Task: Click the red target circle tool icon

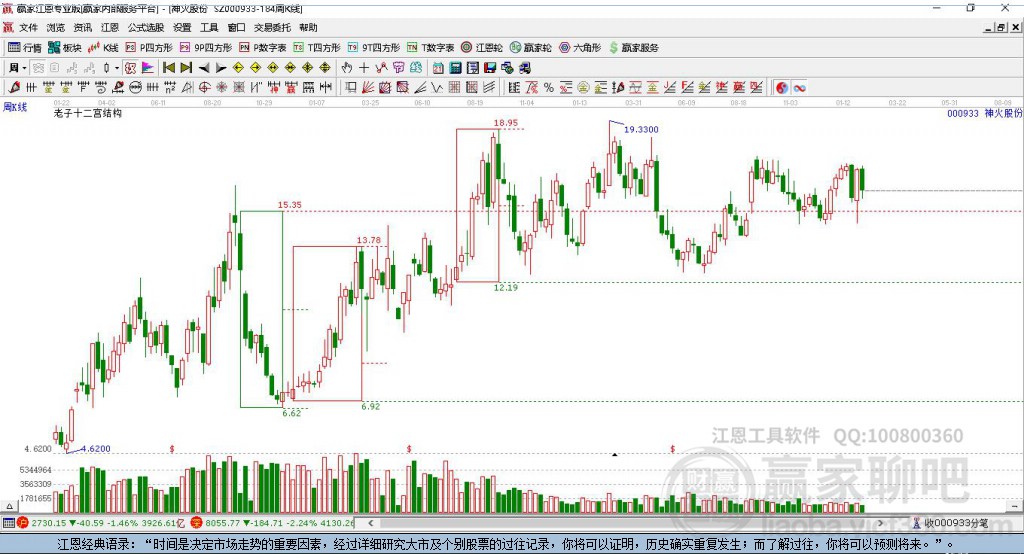Action: pos(204,88)
